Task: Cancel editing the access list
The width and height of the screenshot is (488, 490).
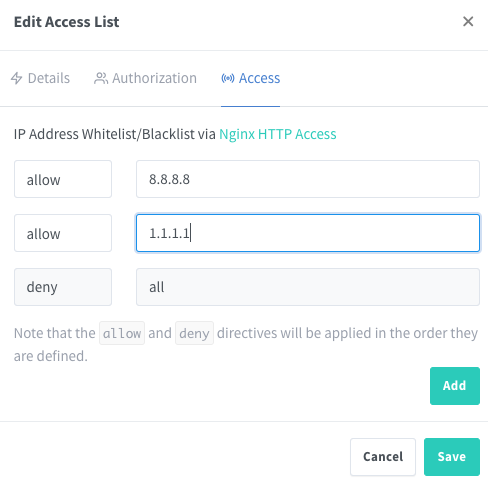Action: (x=383, y=457)
